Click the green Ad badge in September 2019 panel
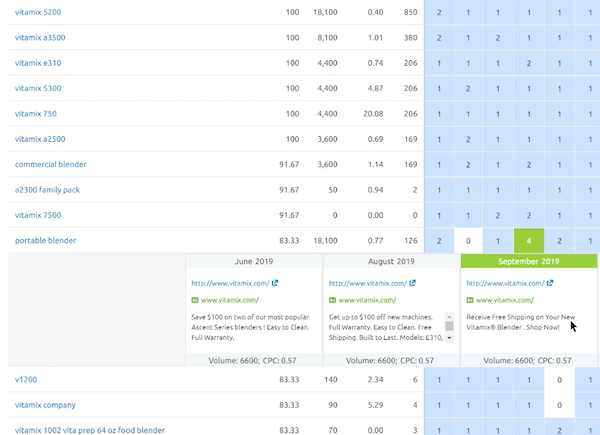The width and height of the screenshot is (600, 435). (470, 300)
